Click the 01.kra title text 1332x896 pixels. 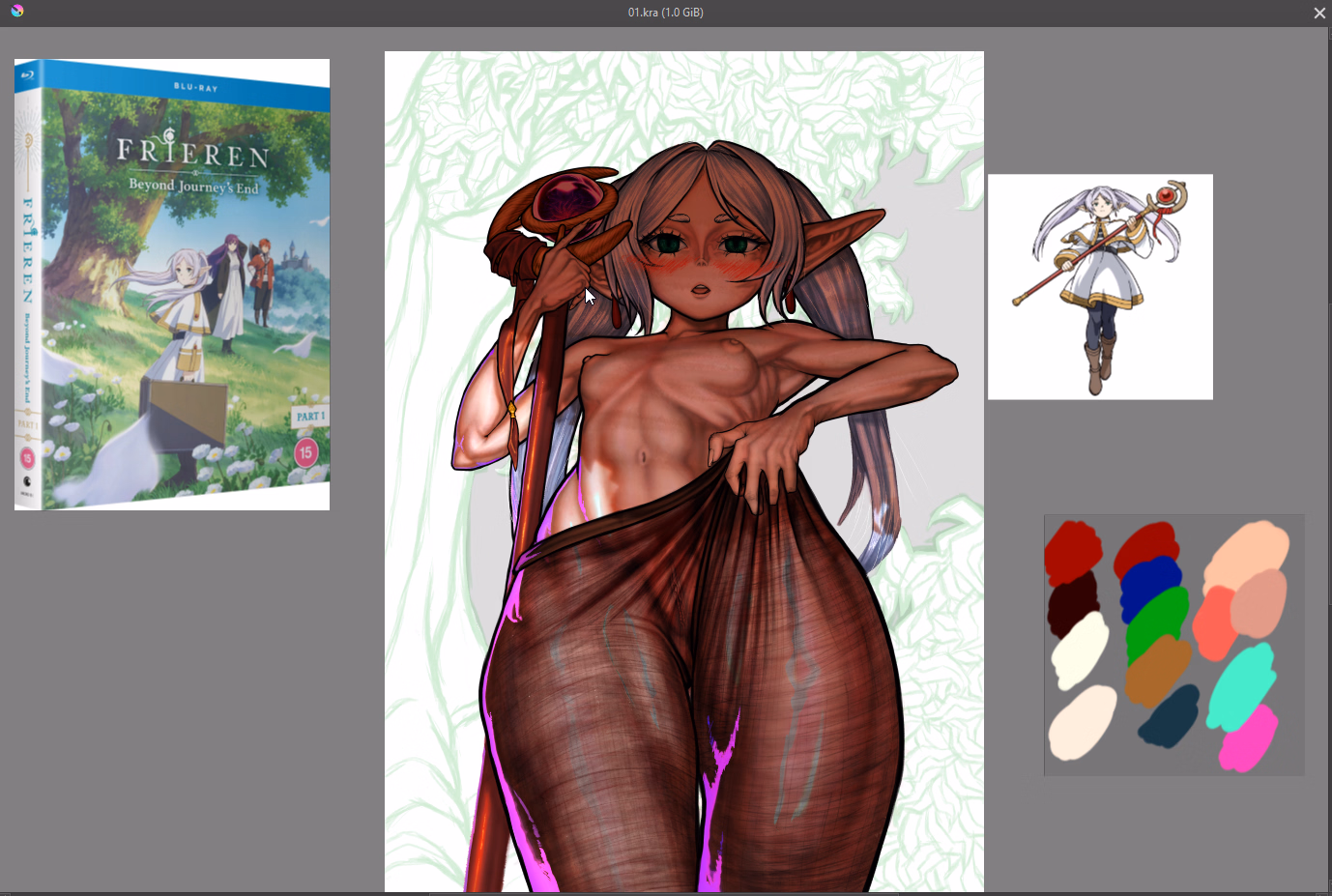(665, 13)
